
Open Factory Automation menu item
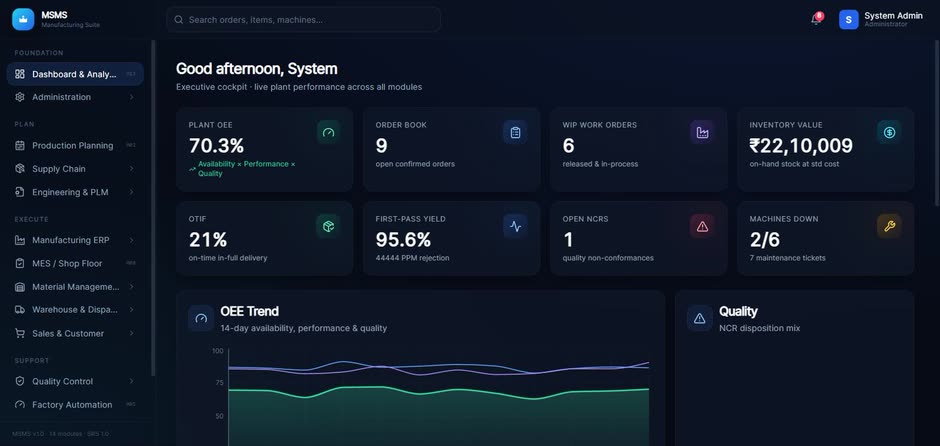pos(75,405)
